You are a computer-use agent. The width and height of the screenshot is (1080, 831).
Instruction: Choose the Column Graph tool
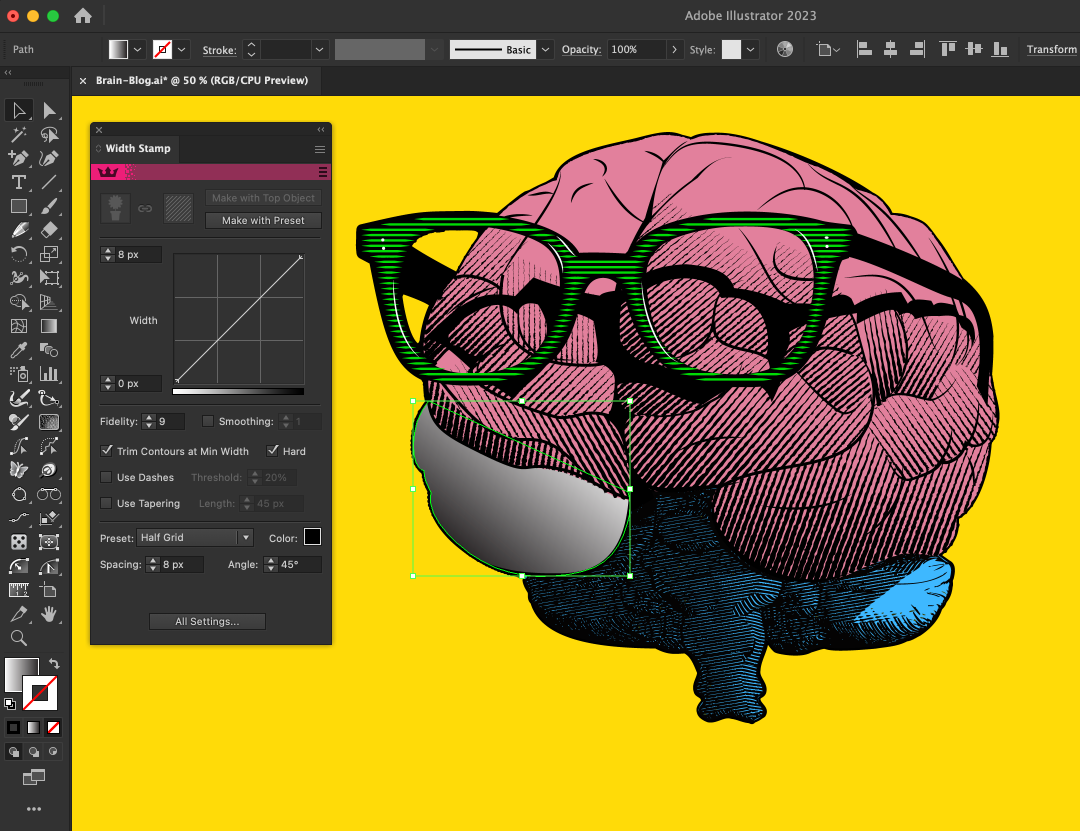coord(49,374)
